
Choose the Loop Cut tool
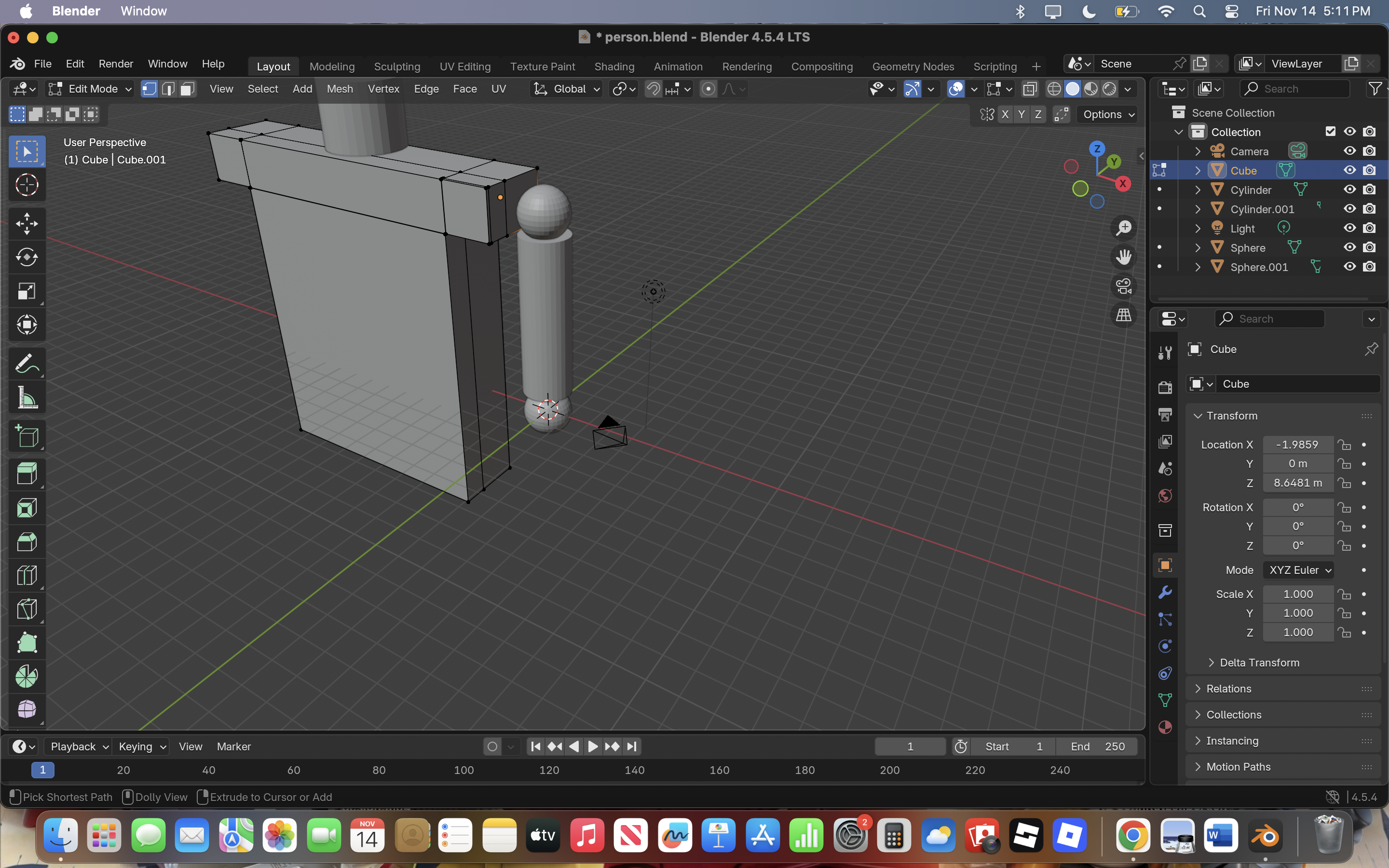pyautogui.click(x=27, y=575)
